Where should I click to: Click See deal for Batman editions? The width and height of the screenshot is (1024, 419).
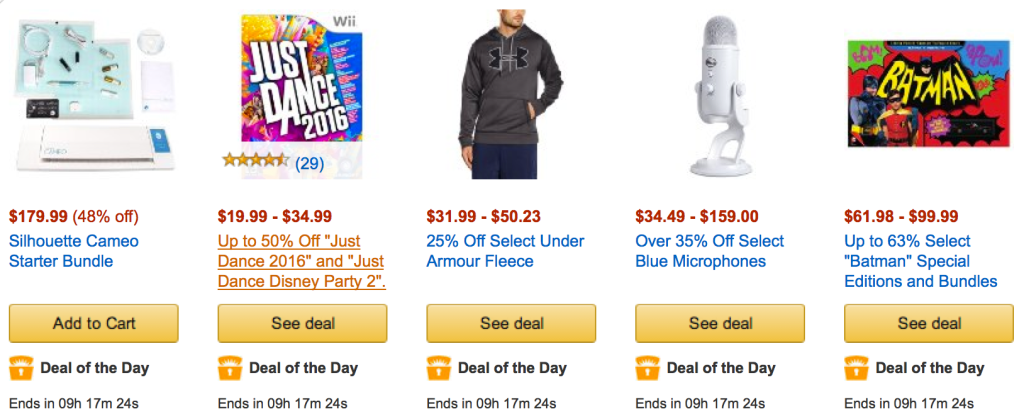coord(929,323)
